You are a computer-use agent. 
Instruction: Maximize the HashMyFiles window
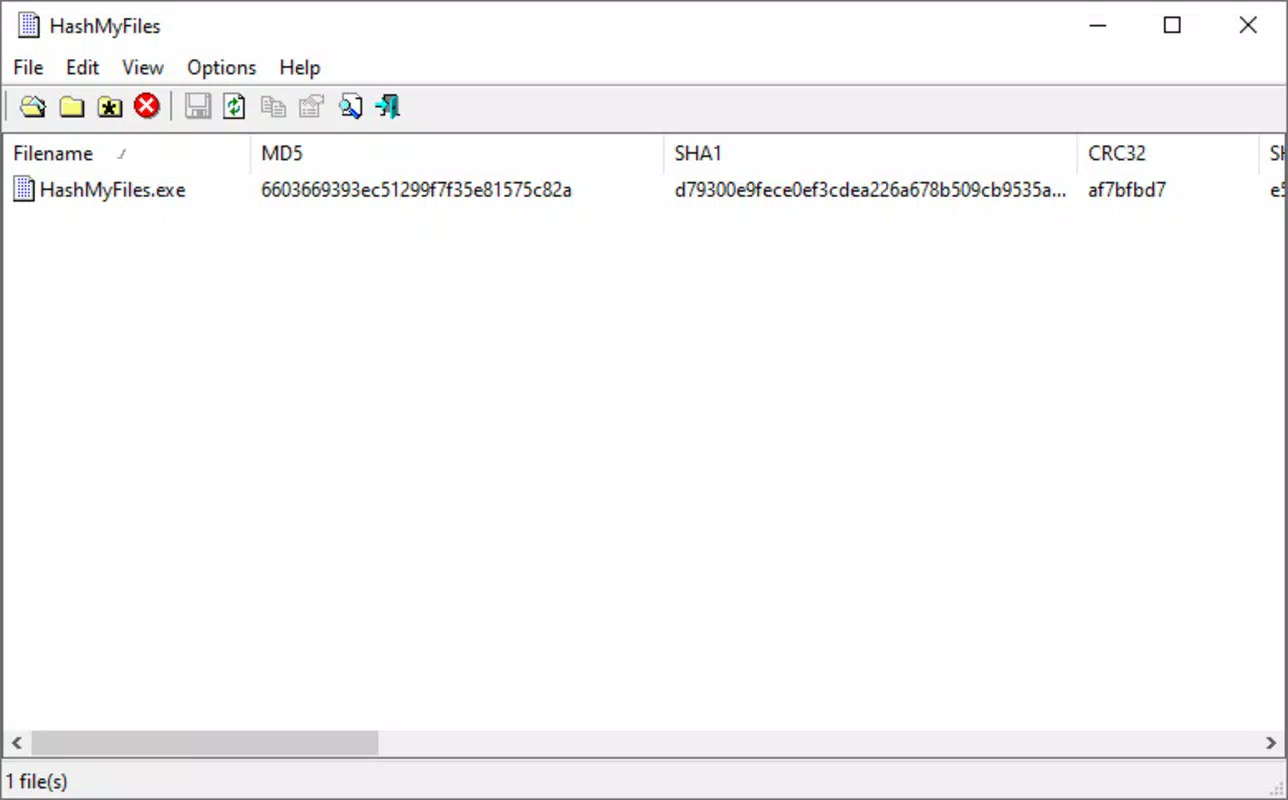tap(1172, 26)
